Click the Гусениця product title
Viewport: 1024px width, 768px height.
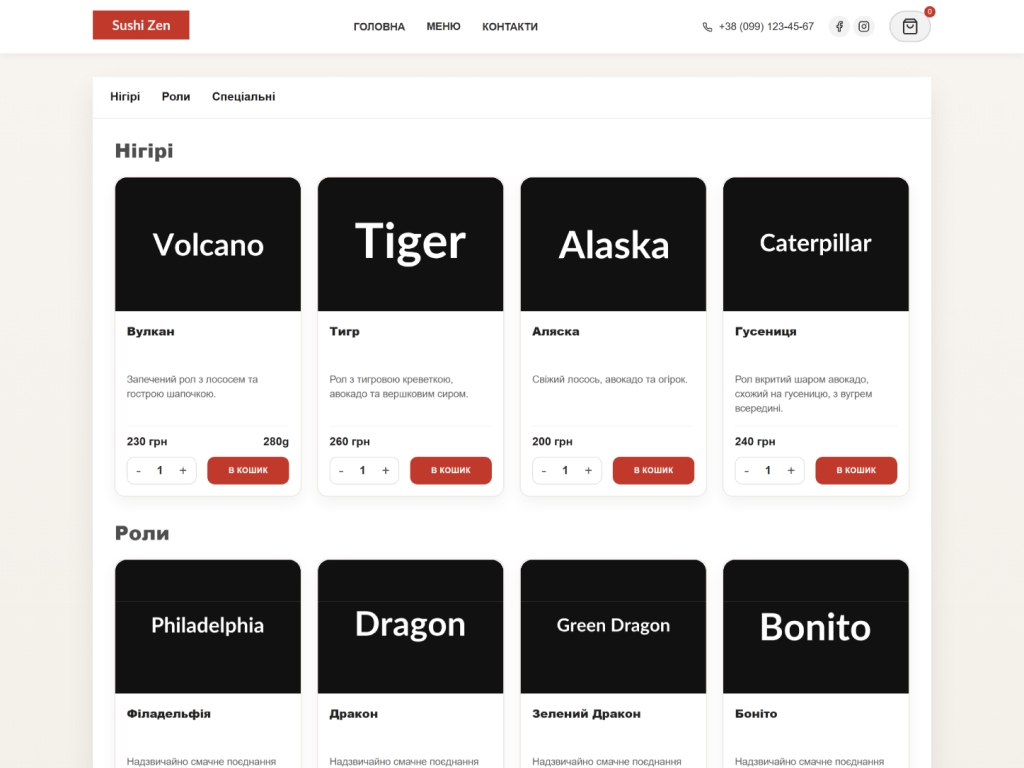[x=765, y=331]
